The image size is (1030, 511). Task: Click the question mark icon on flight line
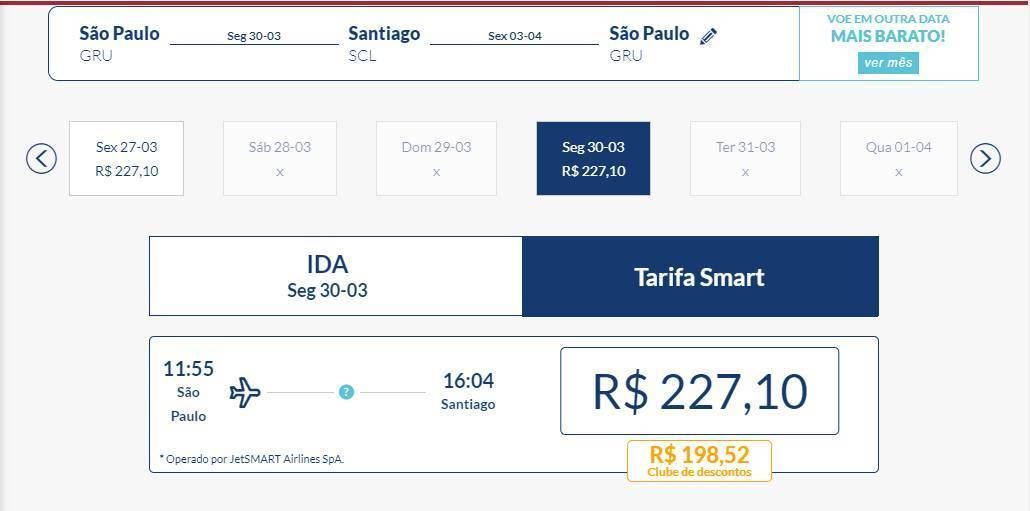pos(347,392)
